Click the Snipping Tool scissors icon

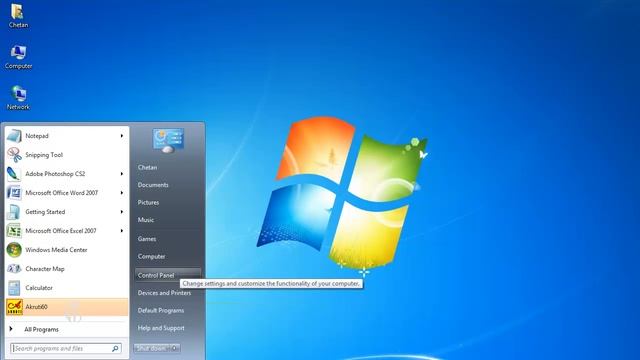[x=14, y=155]
